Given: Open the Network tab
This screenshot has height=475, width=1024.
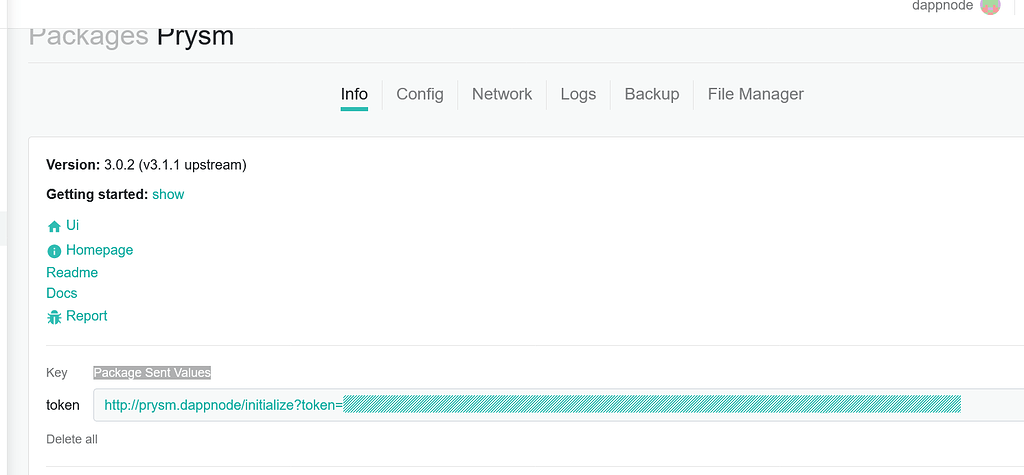Looking at the screenshot, I should (x=502, y=94).
